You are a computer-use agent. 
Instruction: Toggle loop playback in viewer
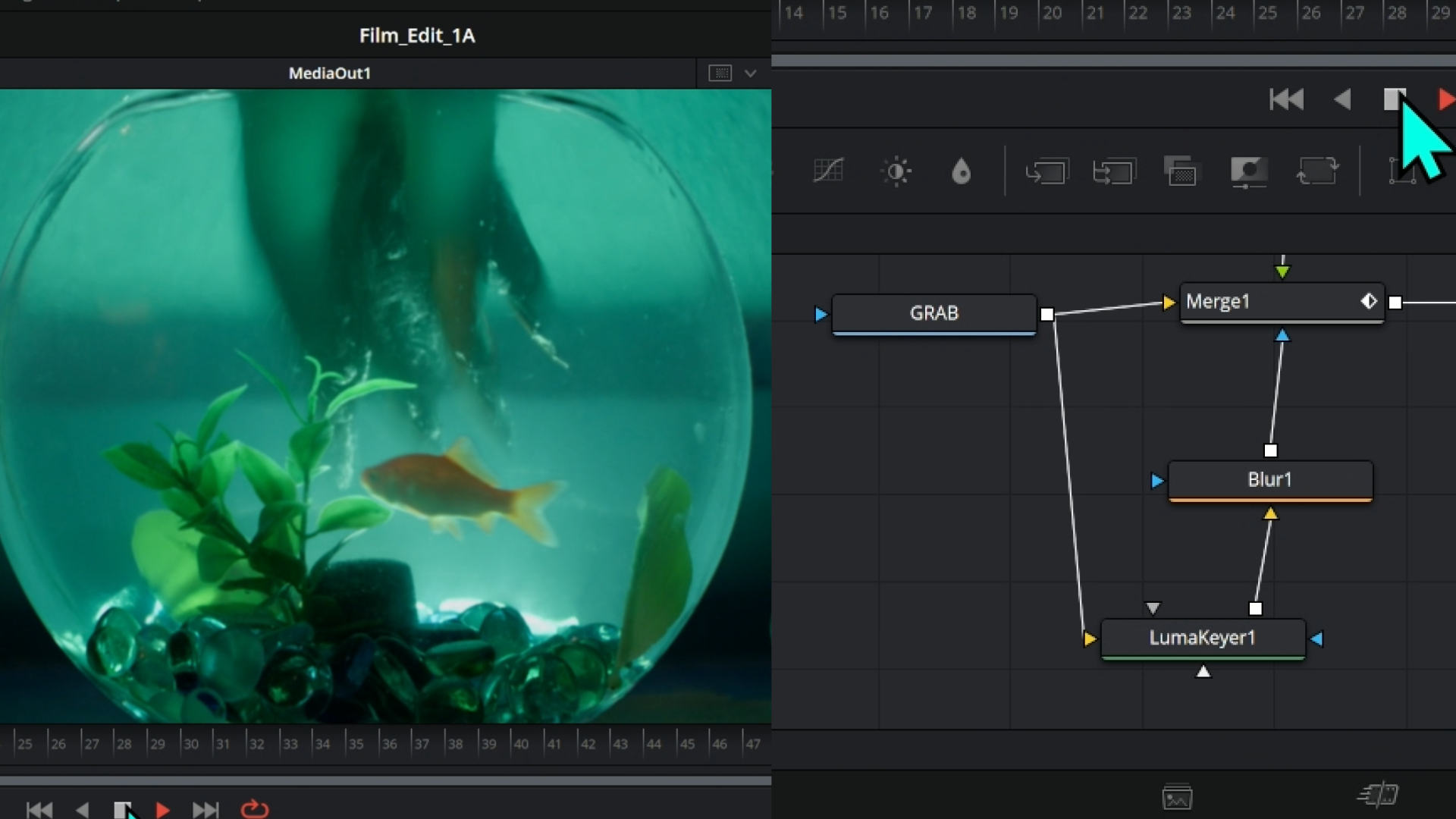(255, 809)
